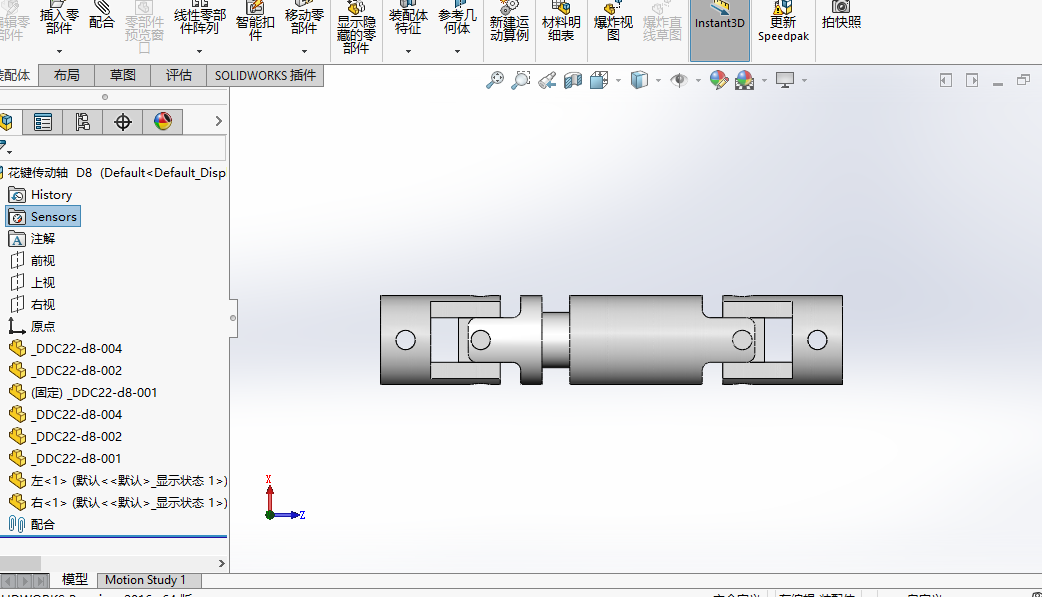This screenshot has width=1042, height=597.
Task: Click the 拍快照 (Take Snapshot) tool
Action: click(x=841, y=16)
